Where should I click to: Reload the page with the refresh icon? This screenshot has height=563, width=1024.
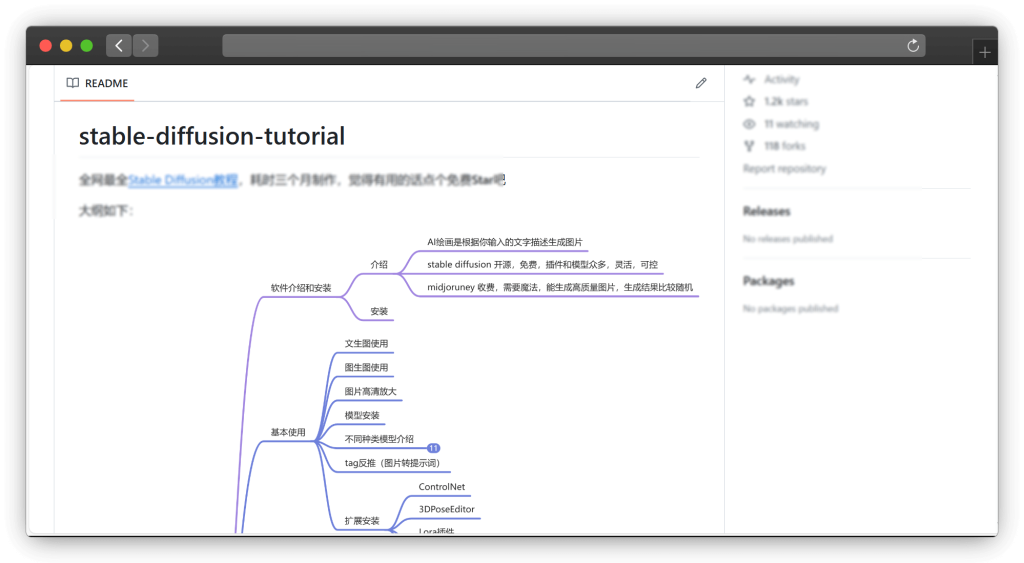[913, 46]
